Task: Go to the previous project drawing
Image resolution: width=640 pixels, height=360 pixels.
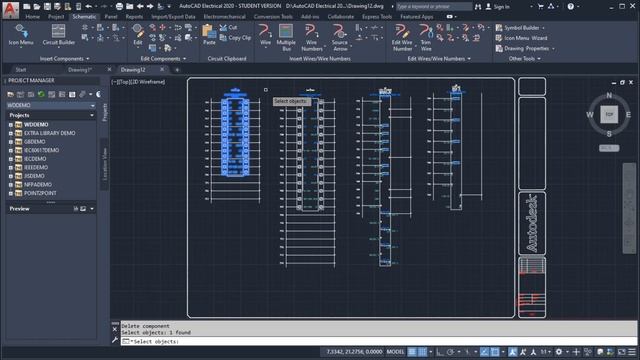Action: tap(140, 7)
